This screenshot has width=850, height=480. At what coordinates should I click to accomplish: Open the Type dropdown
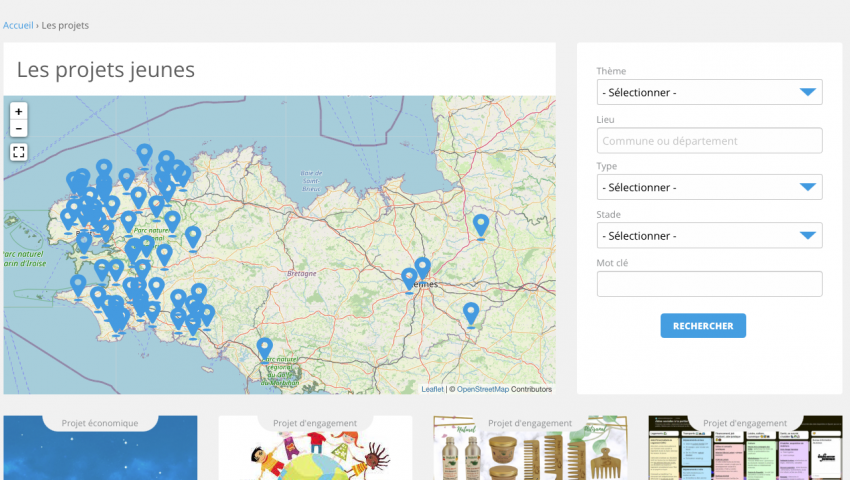click(x=709, y=187)
